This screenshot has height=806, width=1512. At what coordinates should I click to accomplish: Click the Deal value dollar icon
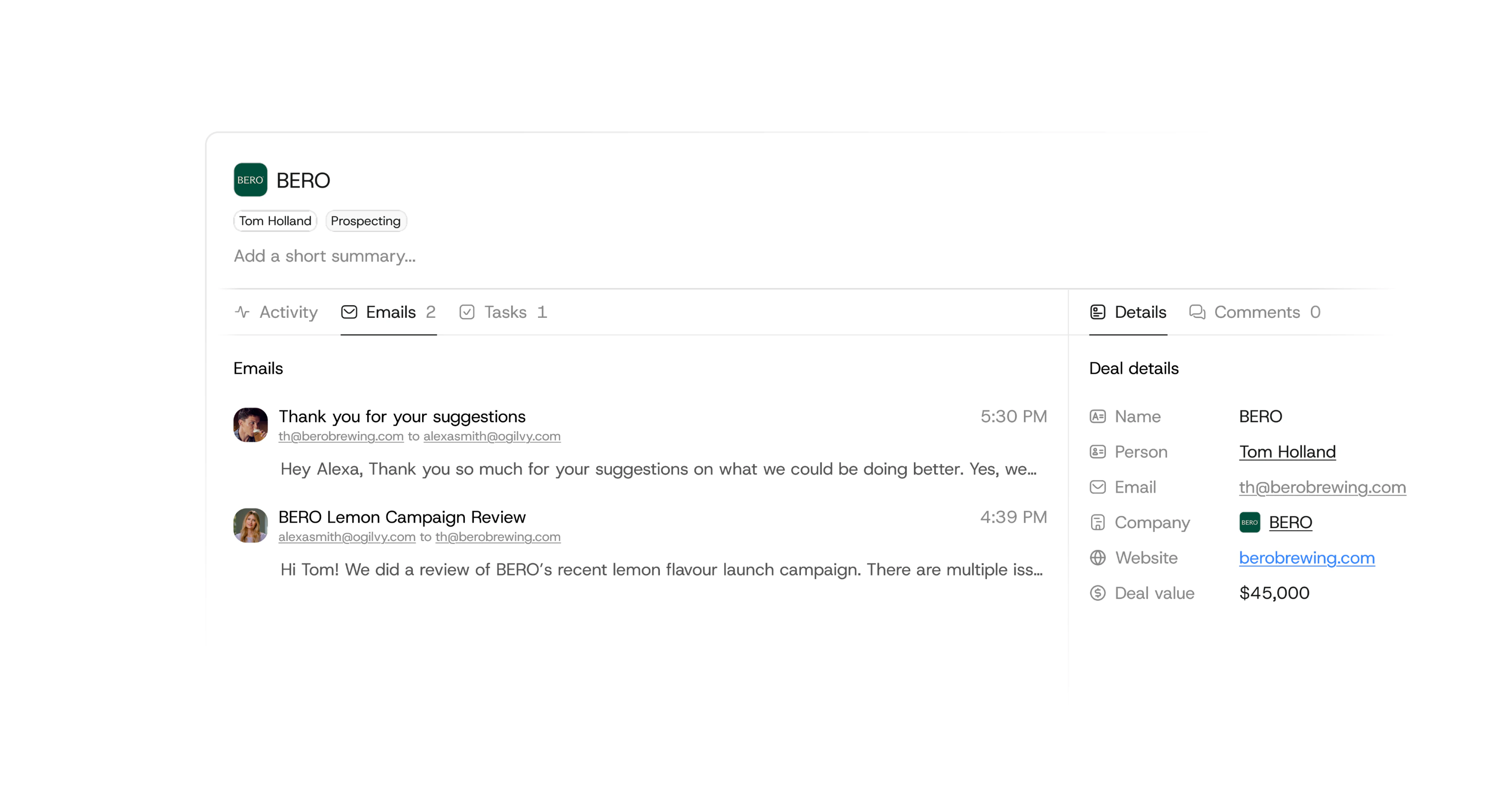1097,593
